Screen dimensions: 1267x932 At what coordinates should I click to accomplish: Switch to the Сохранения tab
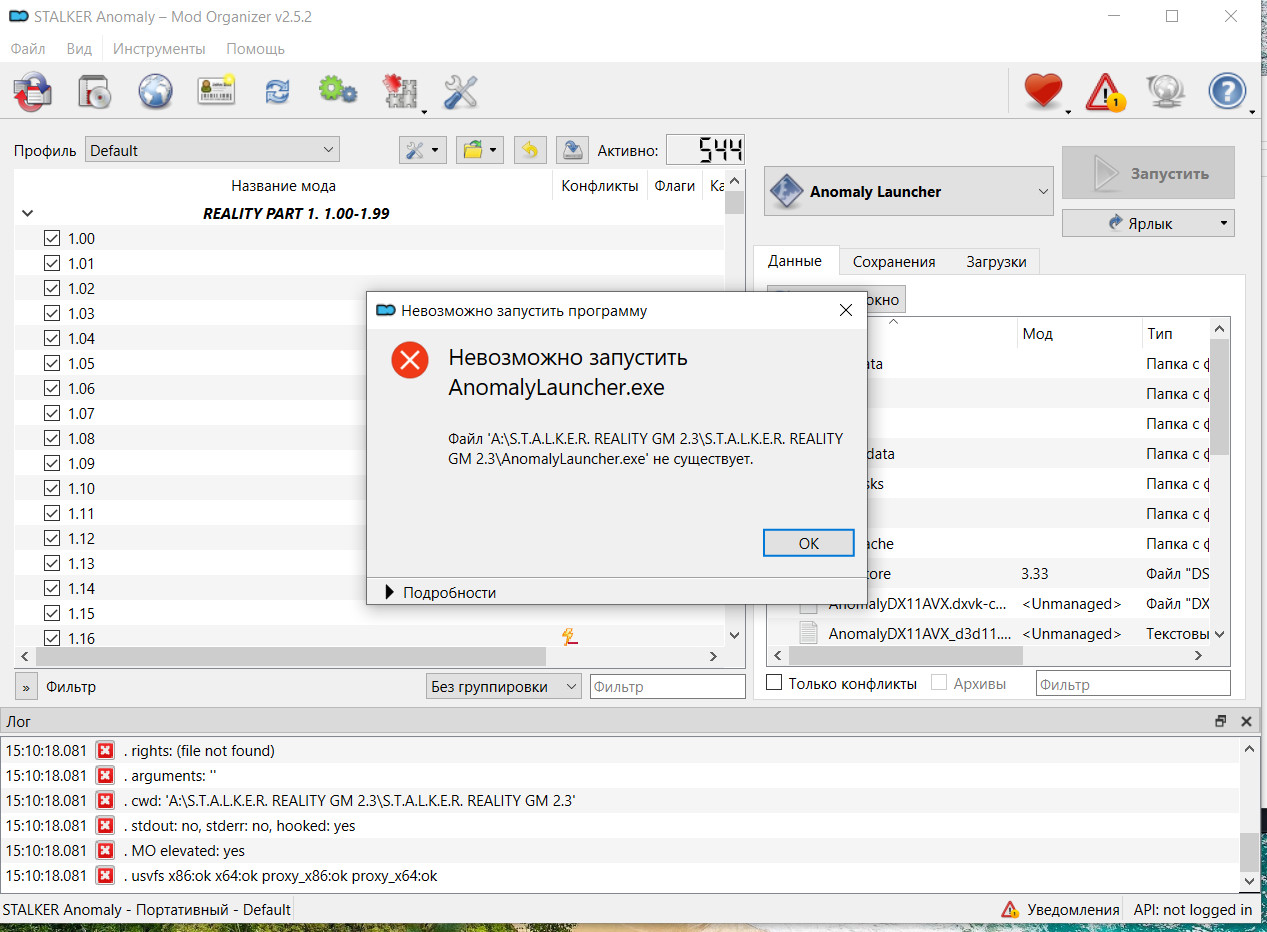(894, 261)
